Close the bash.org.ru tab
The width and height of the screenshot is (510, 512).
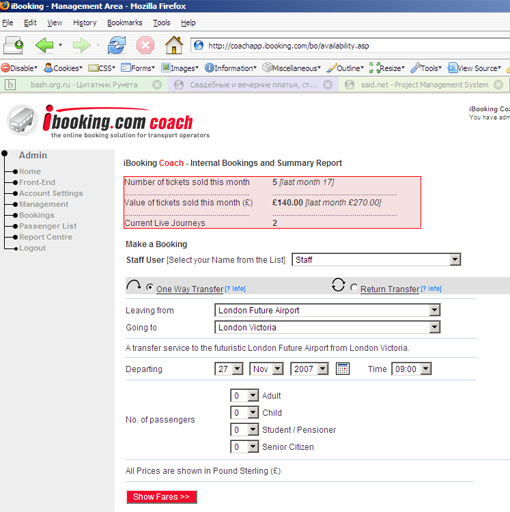pos(157,85)
